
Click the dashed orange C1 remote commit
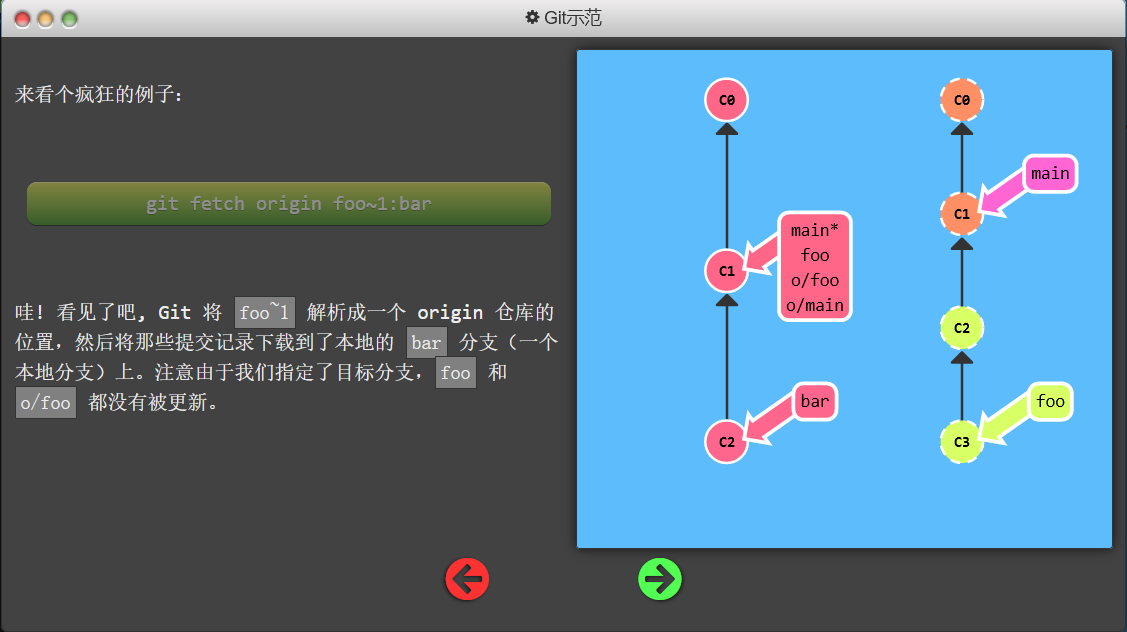tap(962, 213)
